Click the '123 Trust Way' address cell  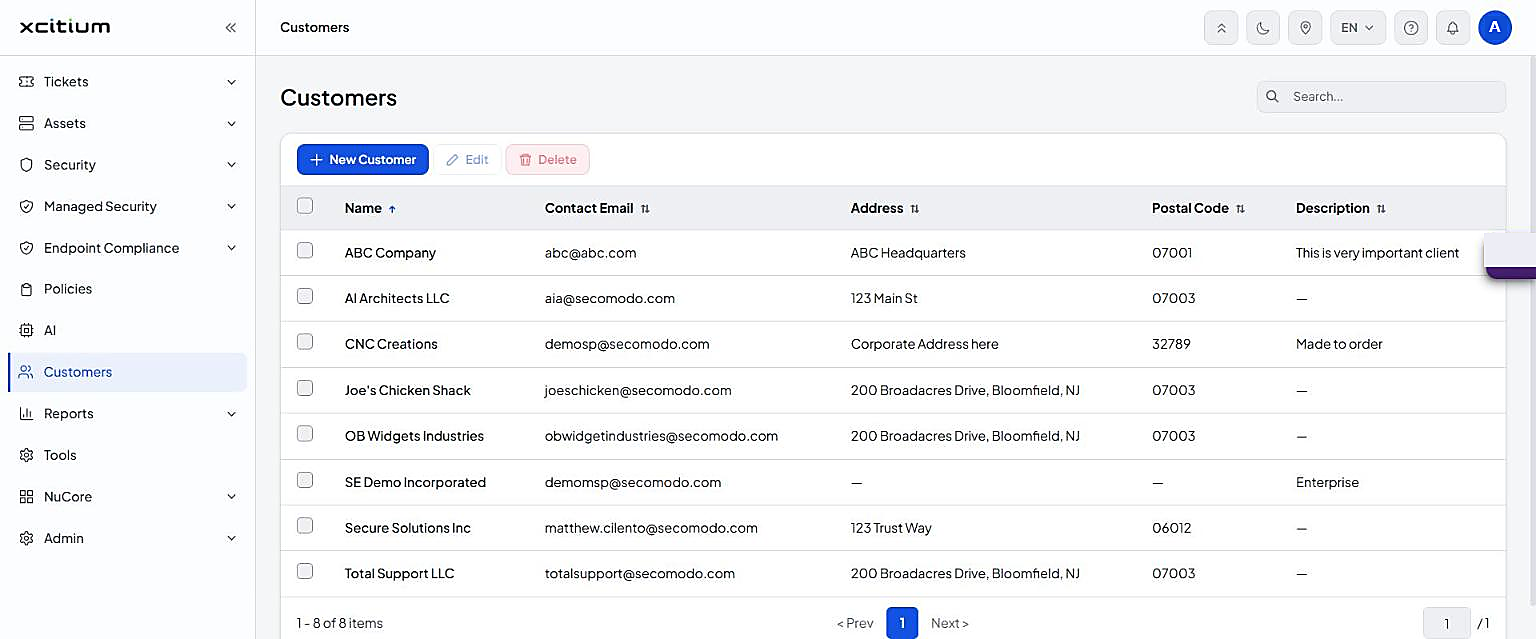pos(891,528)
